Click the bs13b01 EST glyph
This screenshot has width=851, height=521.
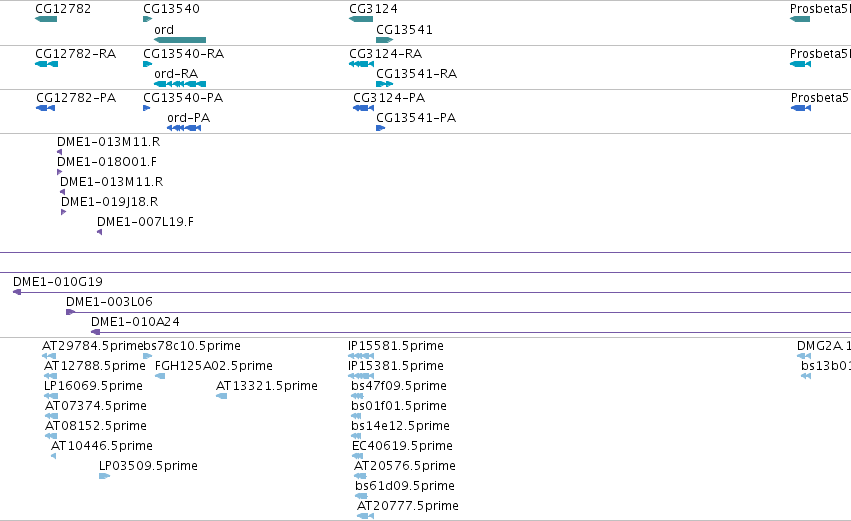click(806, 376)
